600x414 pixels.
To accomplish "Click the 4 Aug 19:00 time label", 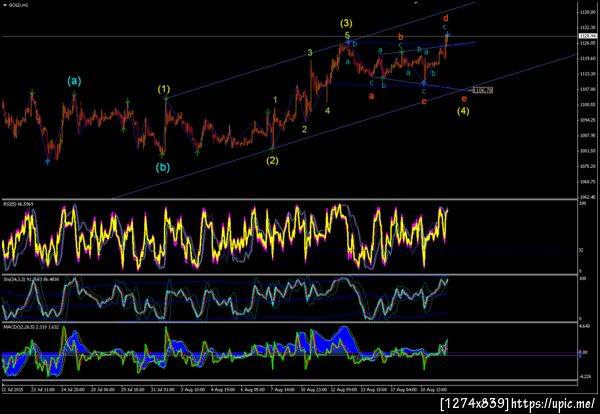I will coord(223,390).
